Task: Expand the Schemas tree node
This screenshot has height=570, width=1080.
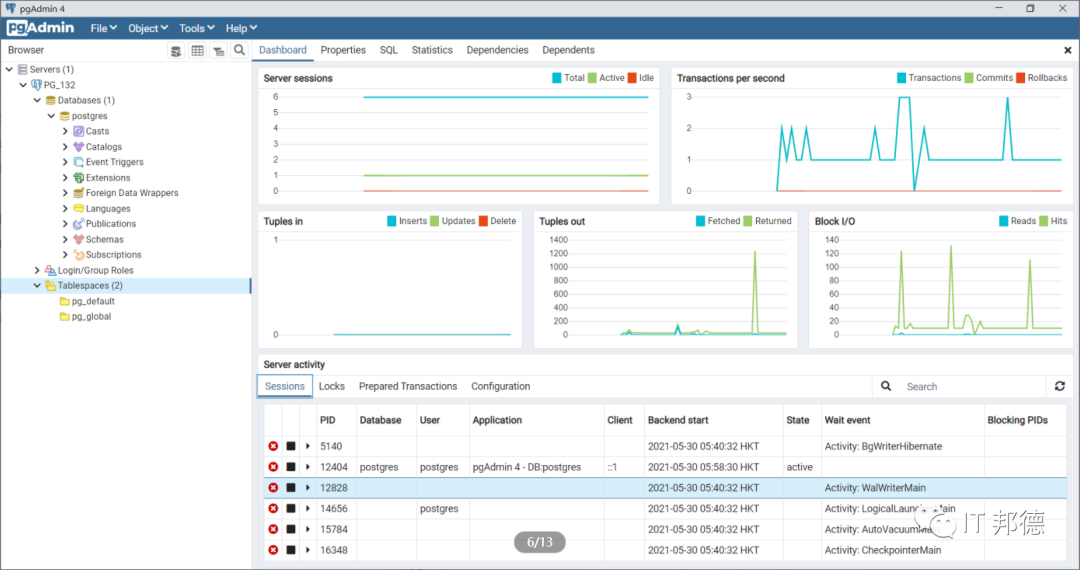Action: (x=65, y=239)
